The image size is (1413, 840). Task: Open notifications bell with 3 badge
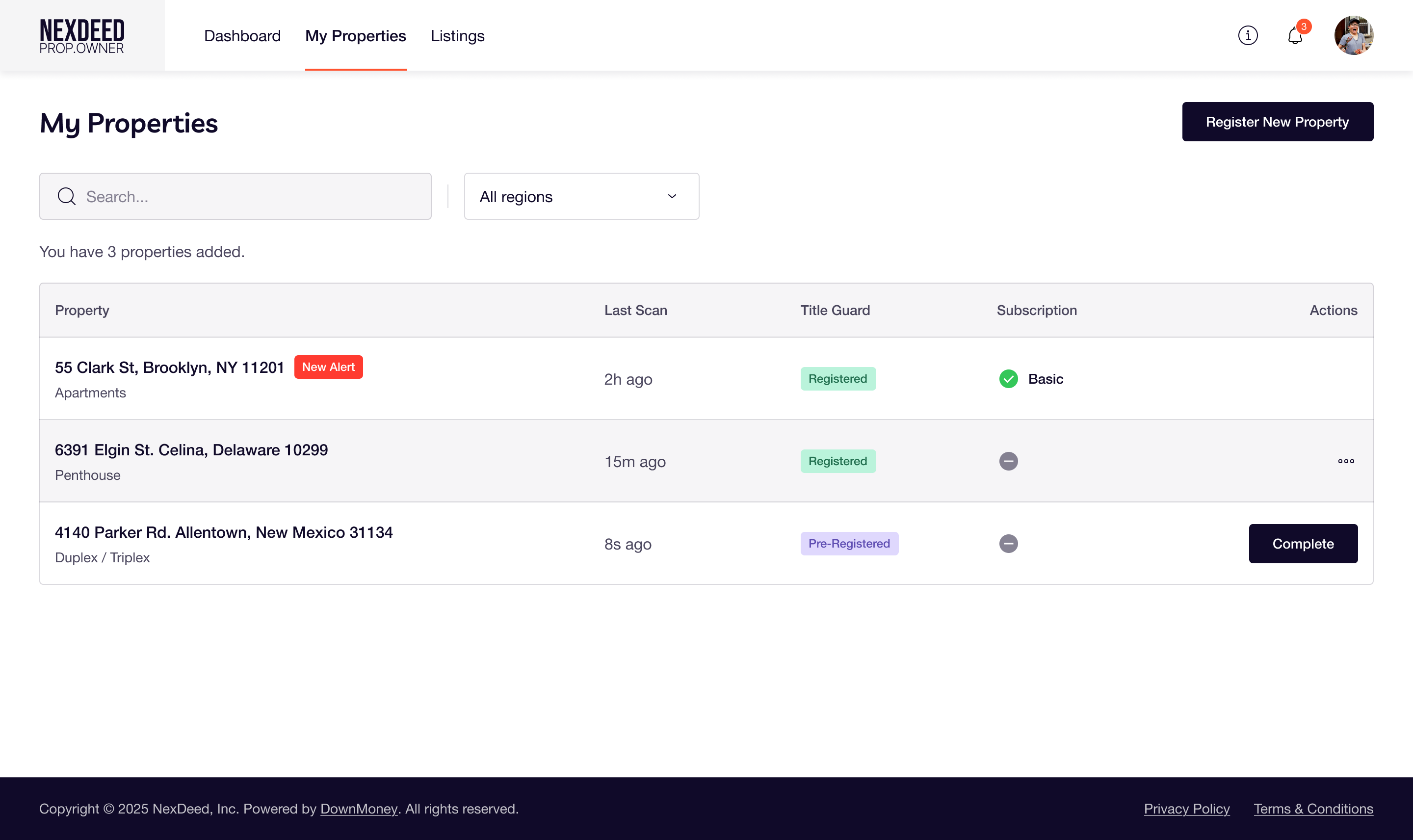tap(1295, 36)
